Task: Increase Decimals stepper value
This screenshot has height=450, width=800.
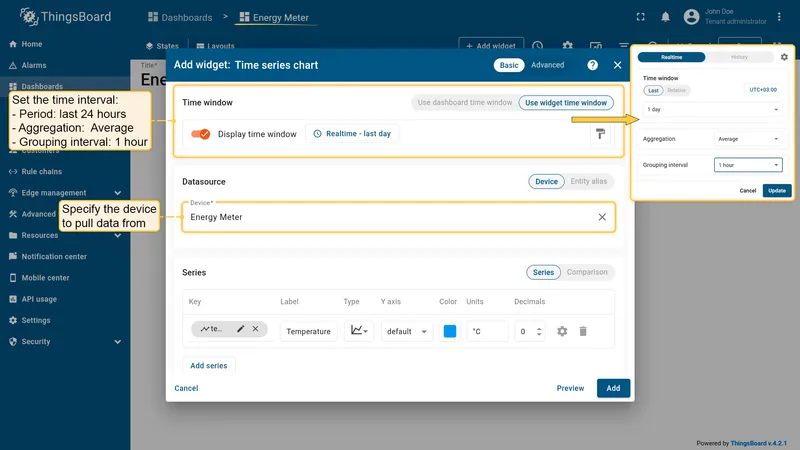Action: point(539,329)
